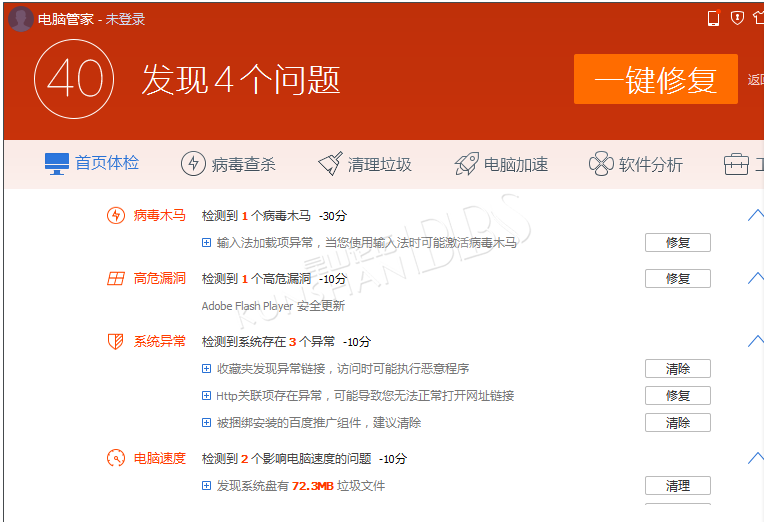Viewport: 764px width, 522px height.
Task: Click 检测到 2 个影响电脑速度的问题 text
Action: click(x=286, y=459)
